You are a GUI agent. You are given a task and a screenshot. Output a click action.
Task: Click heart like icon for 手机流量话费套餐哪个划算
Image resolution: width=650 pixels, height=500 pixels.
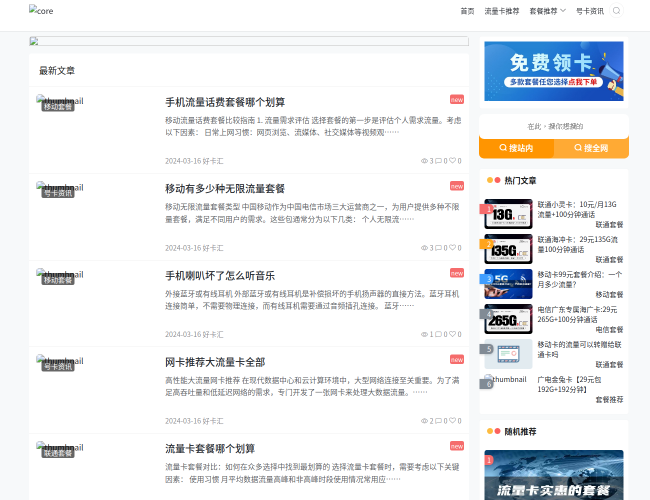click(x=452, y=161)
